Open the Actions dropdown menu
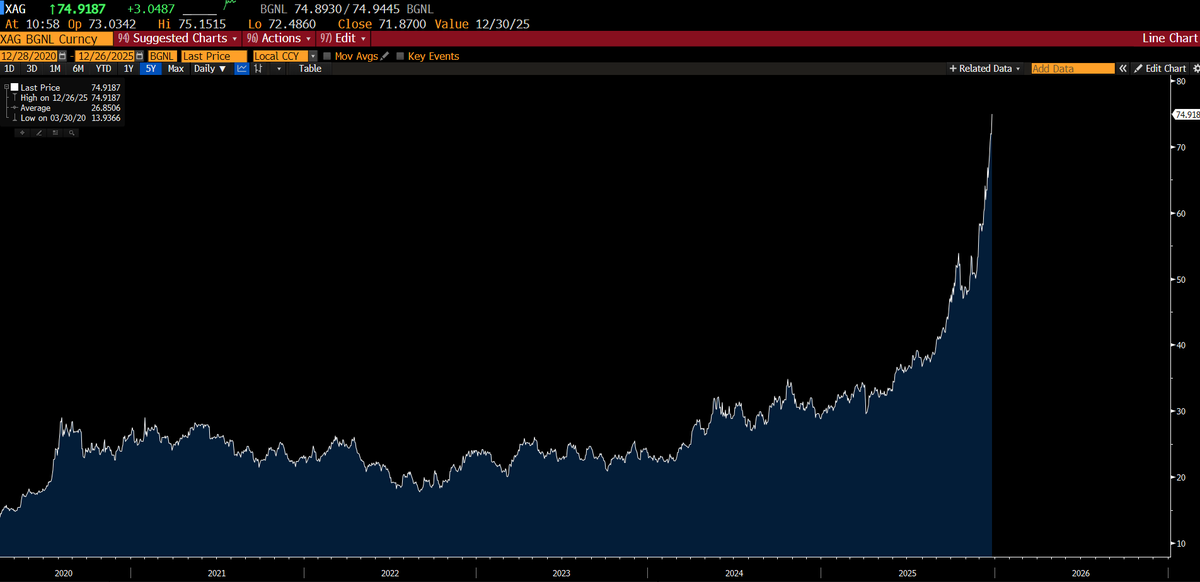The height and width of the screenshot is (582, 1200). tap(279, 38)
